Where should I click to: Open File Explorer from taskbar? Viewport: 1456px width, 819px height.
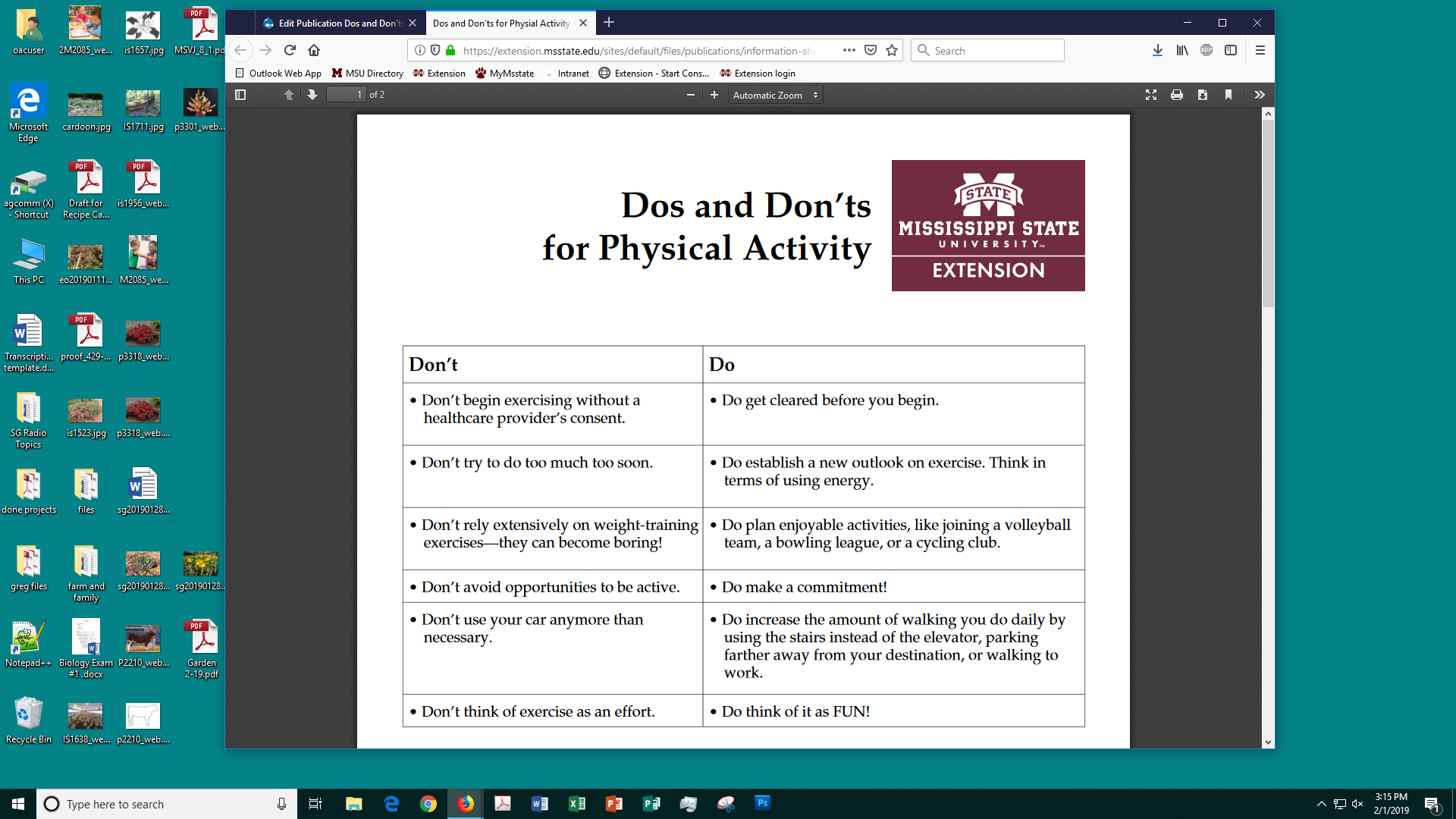(354, 804)
